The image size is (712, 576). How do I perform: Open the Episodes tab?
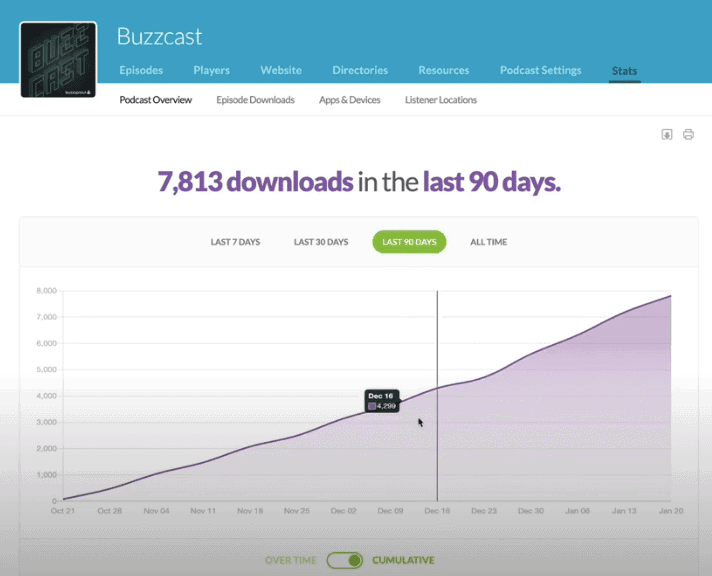[141, 70]
